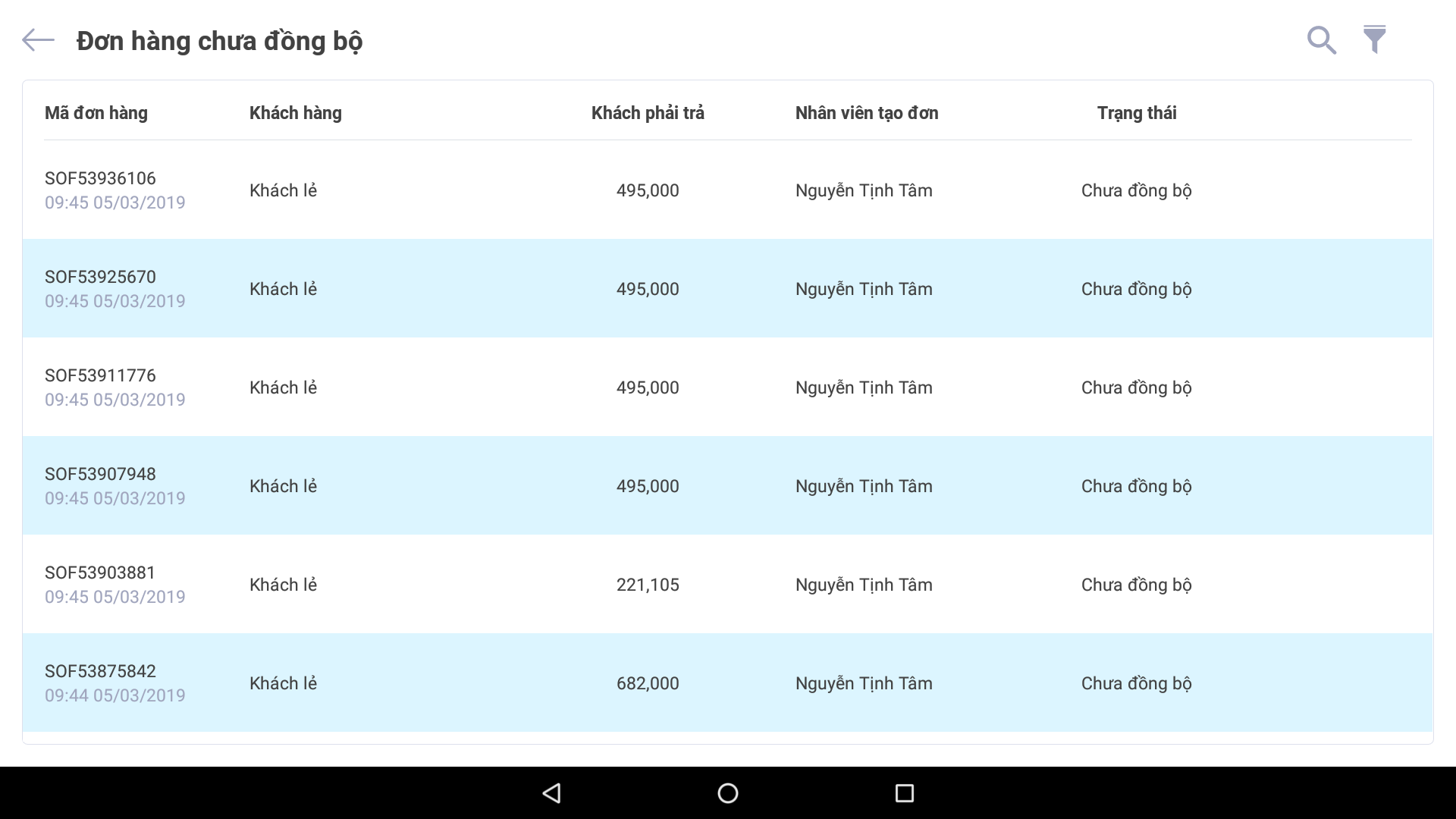The image size is (1456, 819).
Task: Open the filter funnel icon
Action: pos(1374,39)
